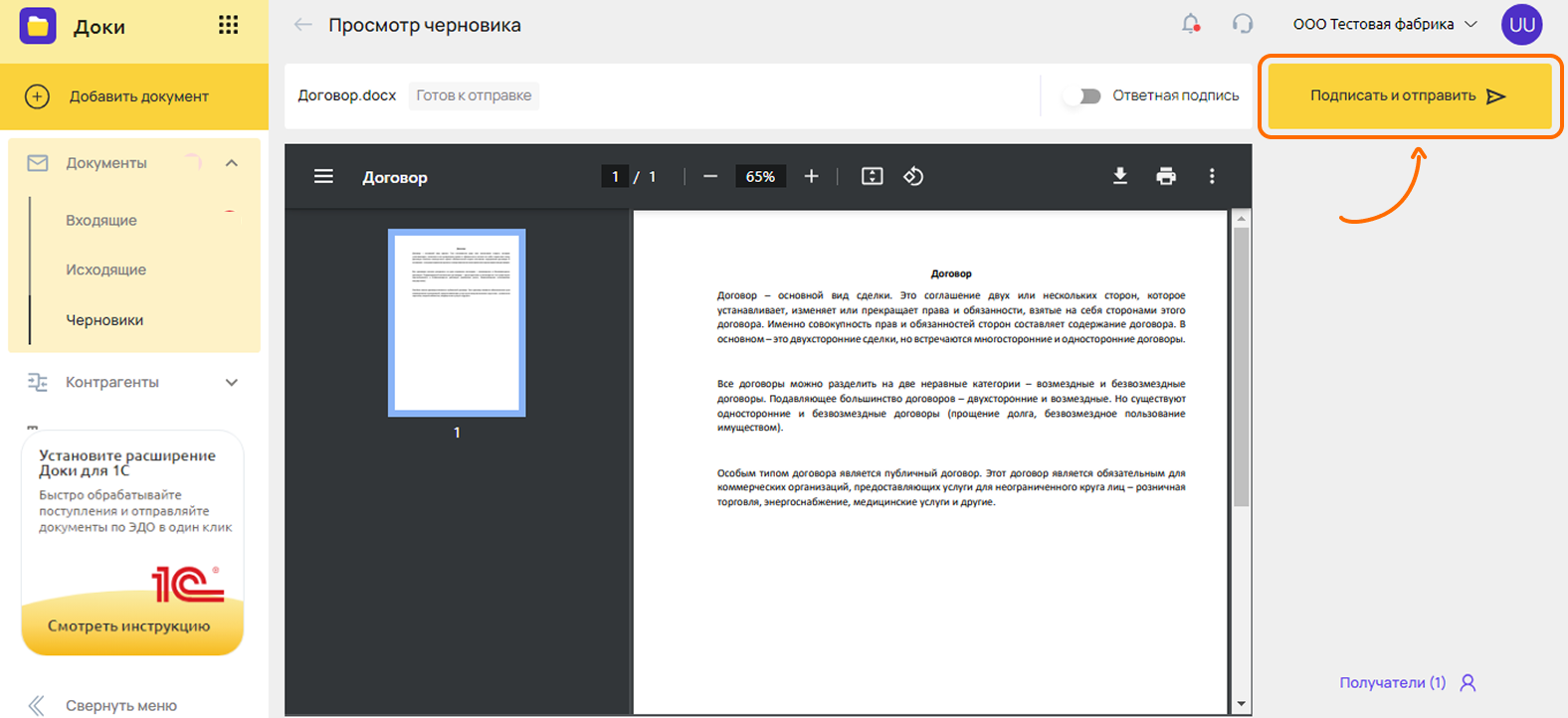Image resolution: width=1568 pixels, height=718 pixels.
Task: Click the scrollbar up arrow
Action: pos(1241,218)
